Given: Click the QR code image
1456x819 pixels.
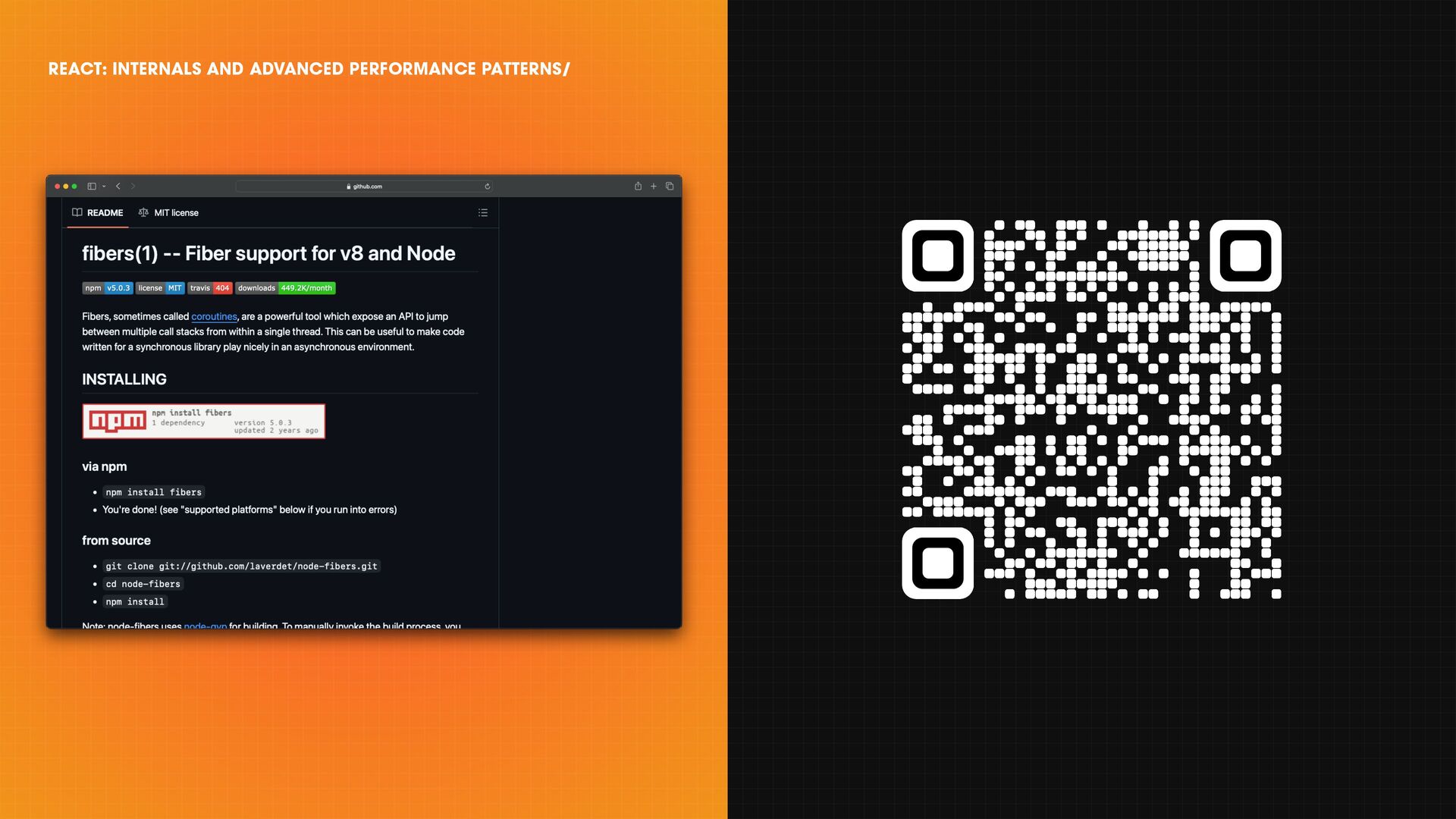Looking at the screenshot, I should point(1091,409).
